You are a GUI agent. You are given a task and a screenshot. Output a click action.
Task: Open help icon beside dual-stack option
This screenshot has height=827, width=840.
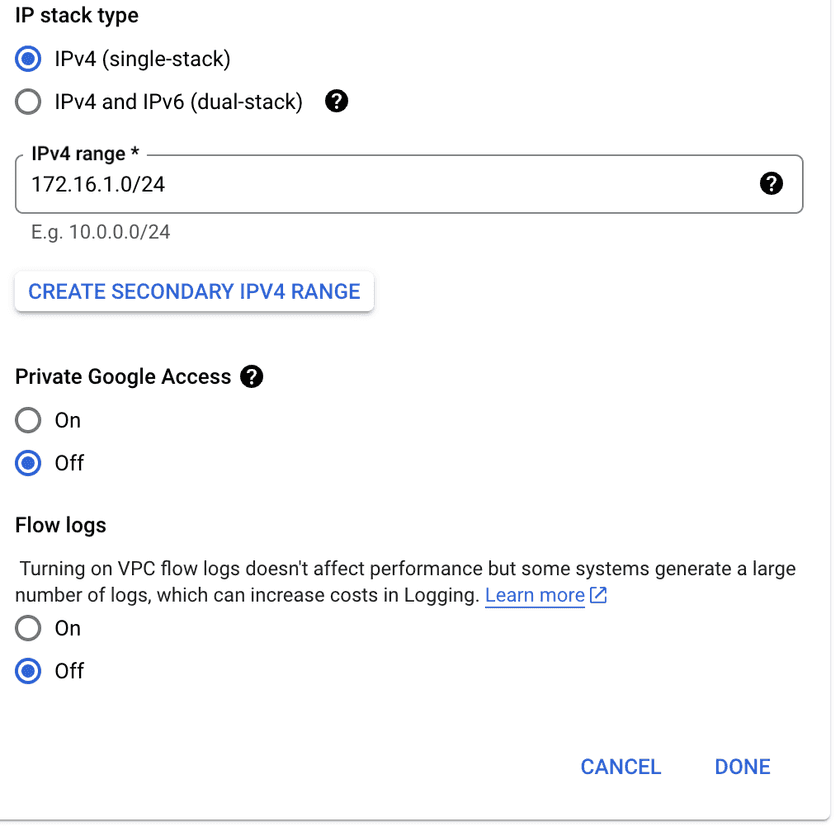pos(337,101)
